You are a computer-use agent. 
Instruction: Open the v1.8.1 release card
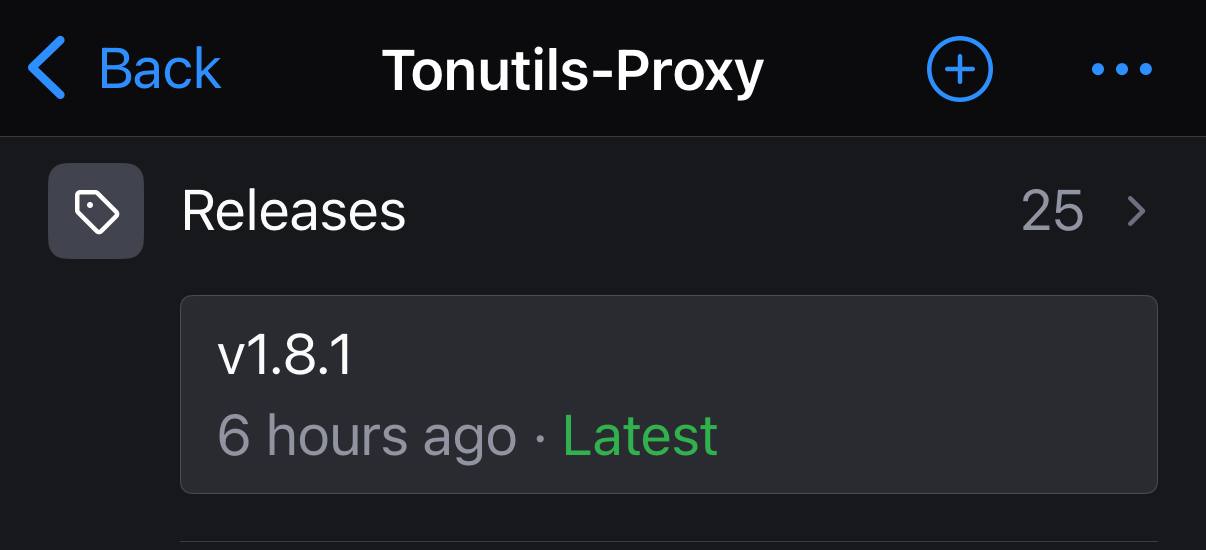click(668, 394)
